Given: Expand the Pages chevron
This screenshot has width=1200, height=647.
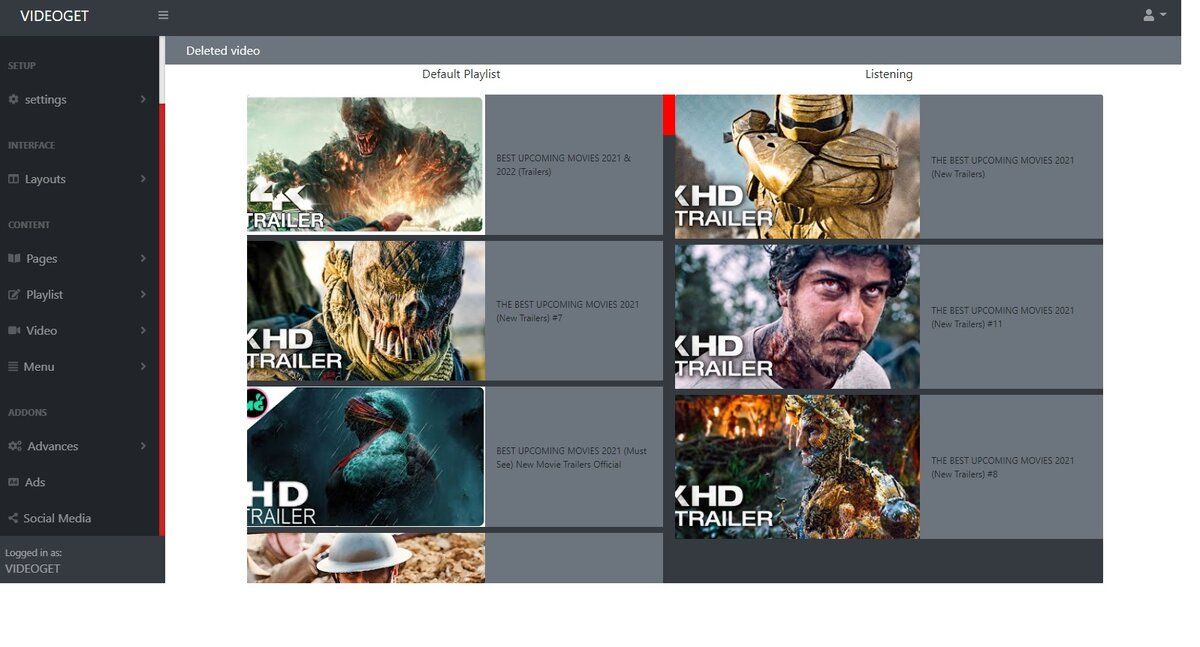Looking at the screenshot, I should (143, 258).
